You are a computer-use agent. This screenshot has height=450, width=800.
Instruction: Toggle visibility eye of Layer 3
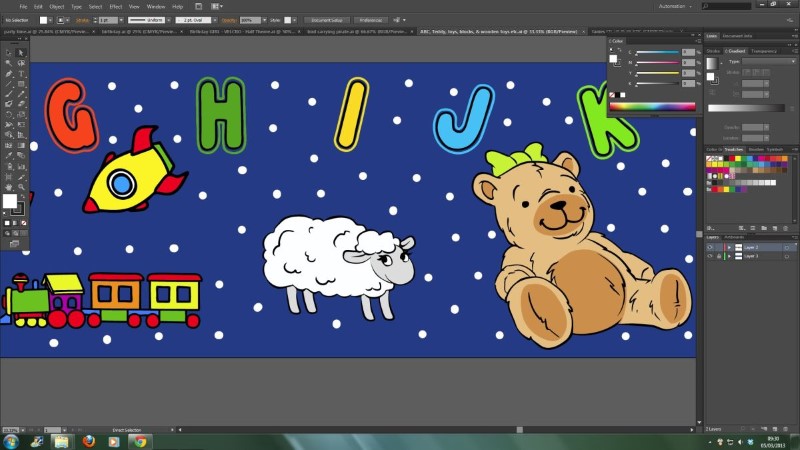click(x=710, y=256)
